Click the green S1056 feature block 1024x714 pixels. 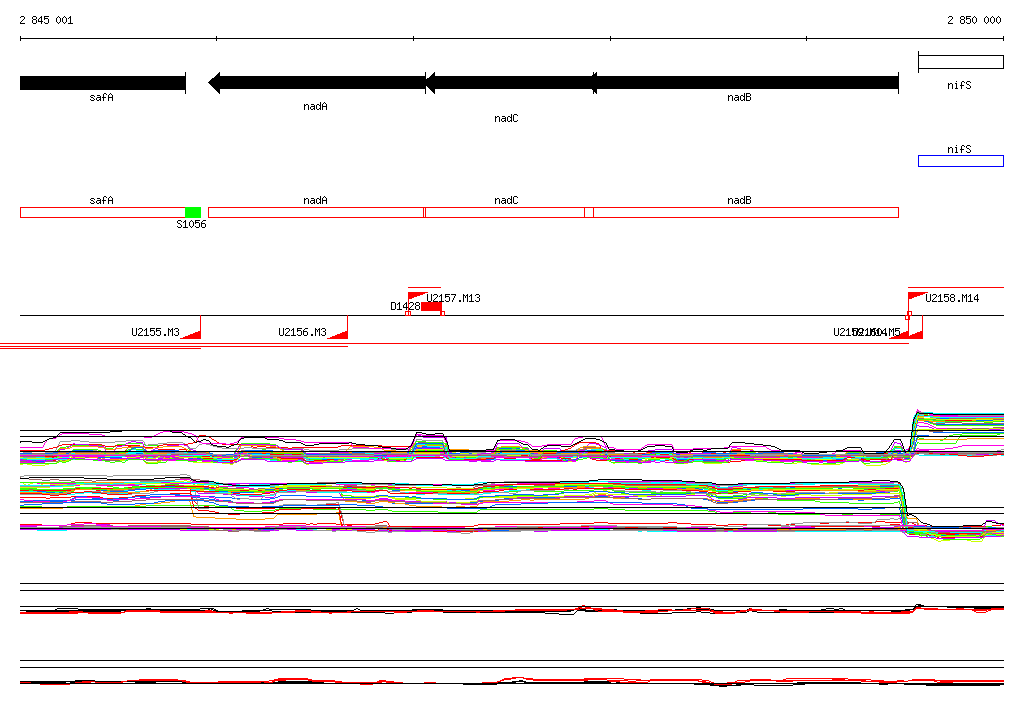tap(193, 212)
